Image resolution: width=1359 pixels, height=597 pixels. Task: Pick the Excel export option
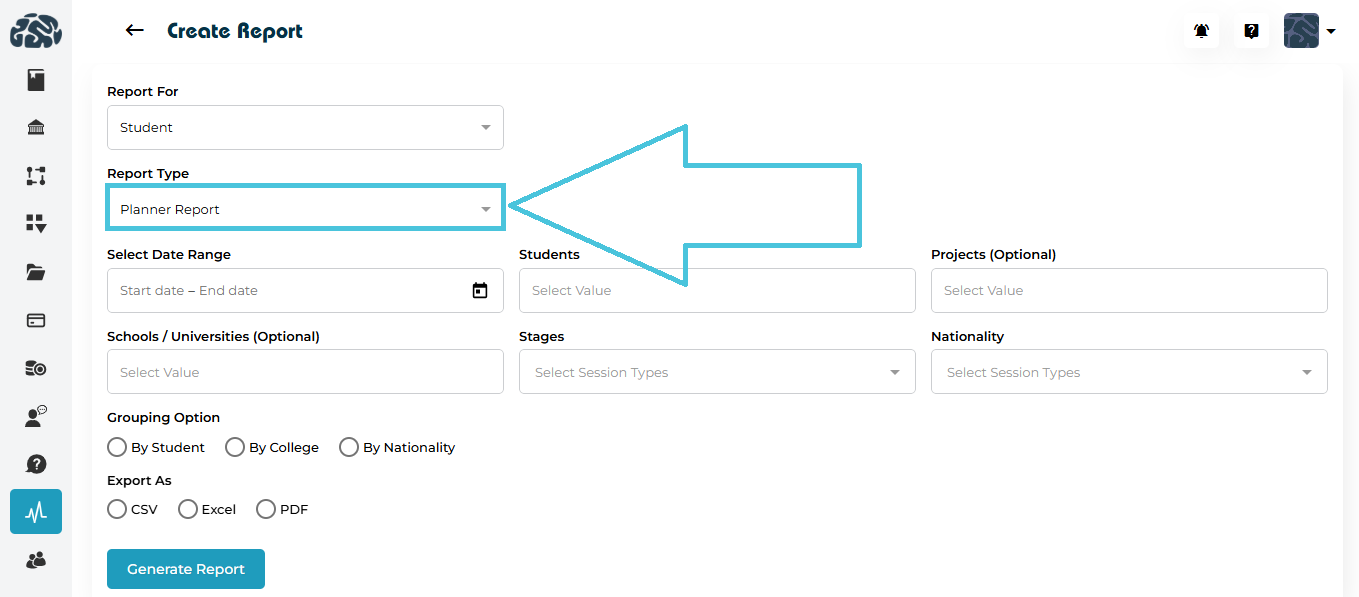pyautogui.click(x=188, y=509)
